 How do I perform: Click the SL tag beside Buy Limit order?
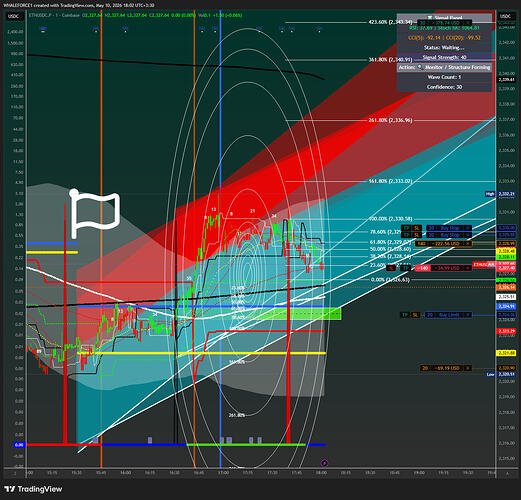tap(415, 315)
